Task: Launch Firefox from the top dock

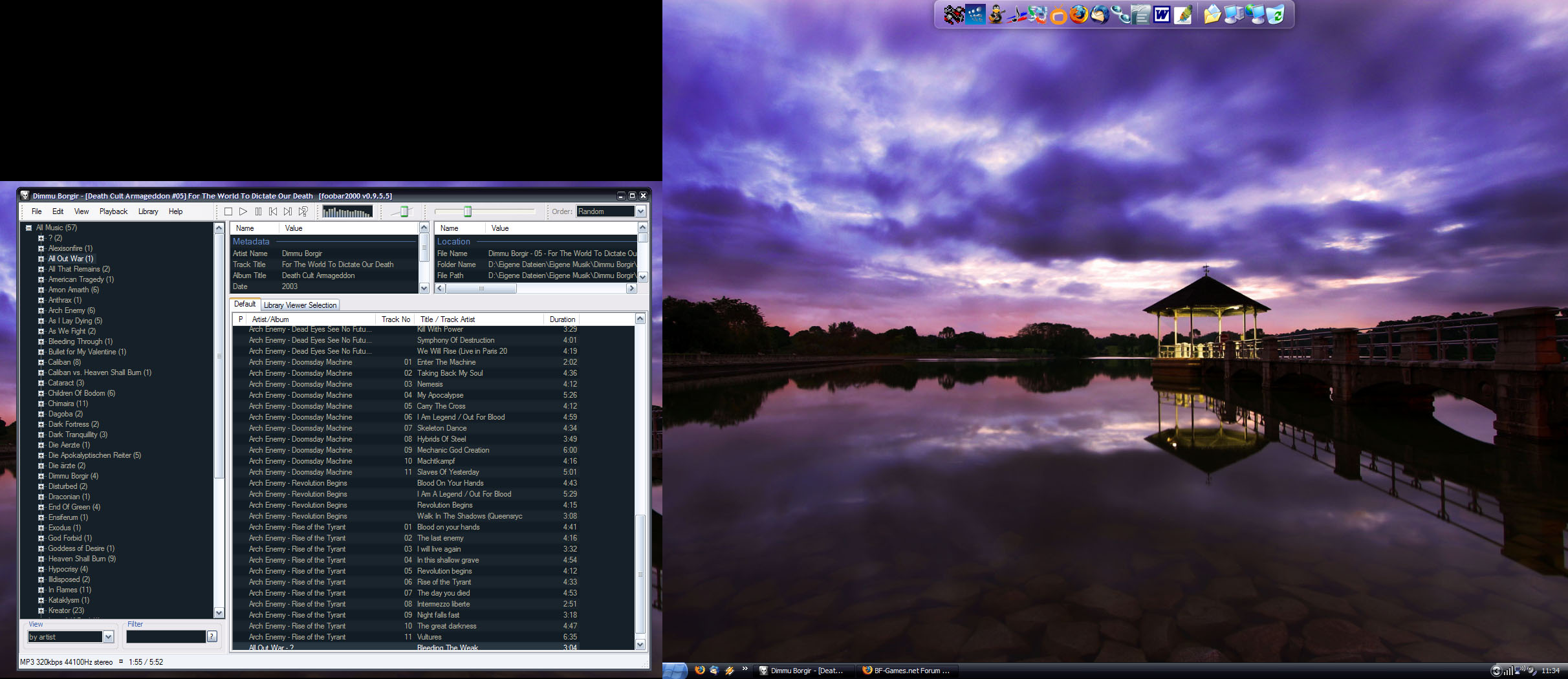Action: pyautogui.click(x=1078, y=14)
